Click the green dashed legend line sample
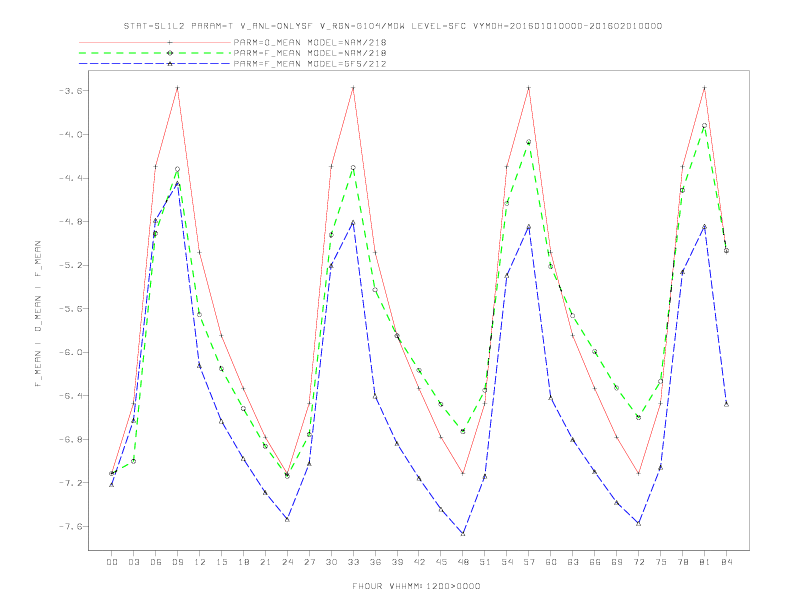 coord(155,53)
